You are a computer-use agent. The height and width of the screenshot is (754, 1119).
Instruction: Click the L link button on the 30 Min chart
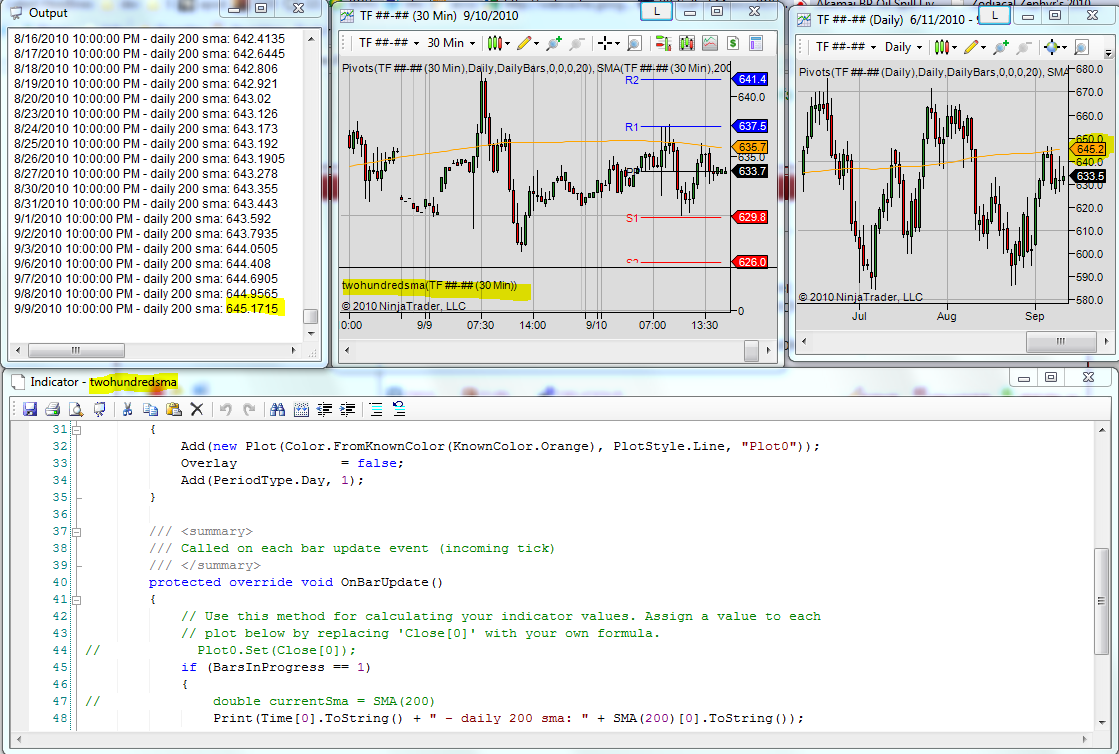[x=656, y=12]
